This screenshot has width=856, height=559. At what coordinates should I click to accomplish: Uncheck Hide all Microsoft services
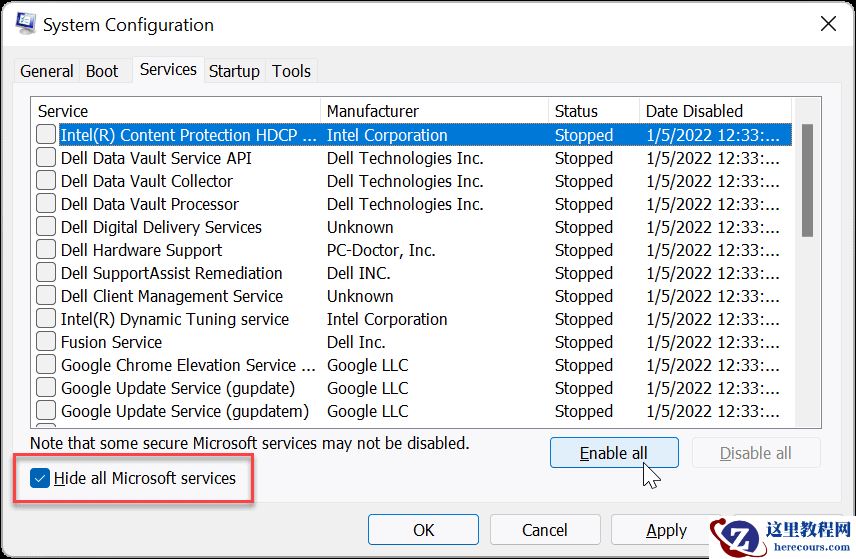pos(40,478)
